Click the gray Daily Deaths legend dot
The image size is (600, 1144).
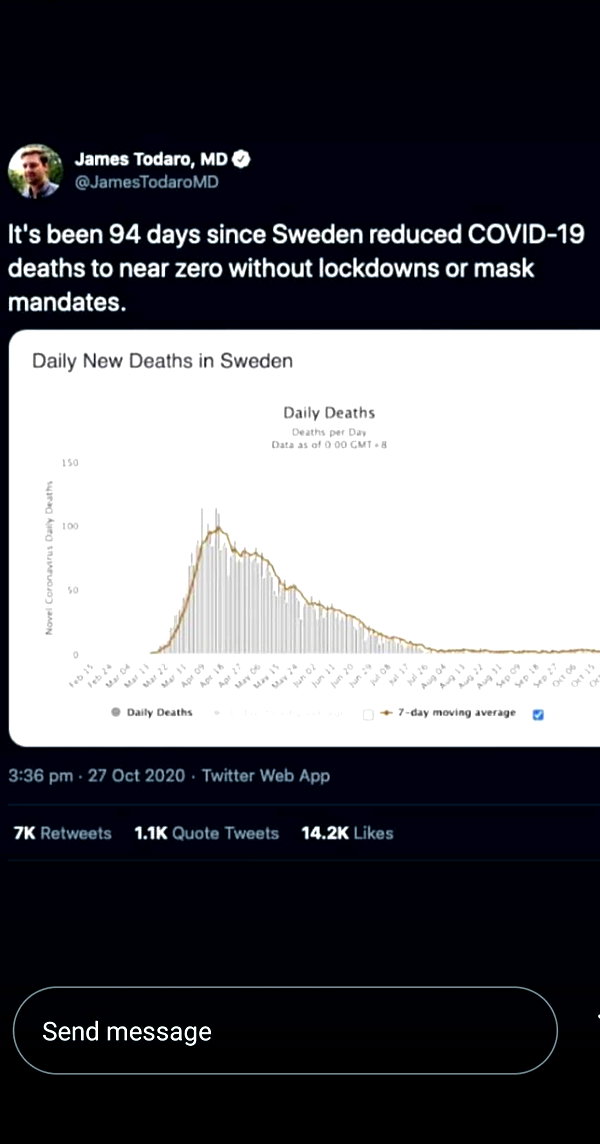[x=115, y=712]
